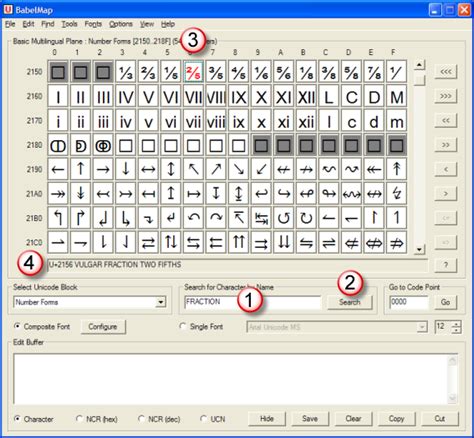Select Roman numeral one thousand C D cell

coord(58,145)
